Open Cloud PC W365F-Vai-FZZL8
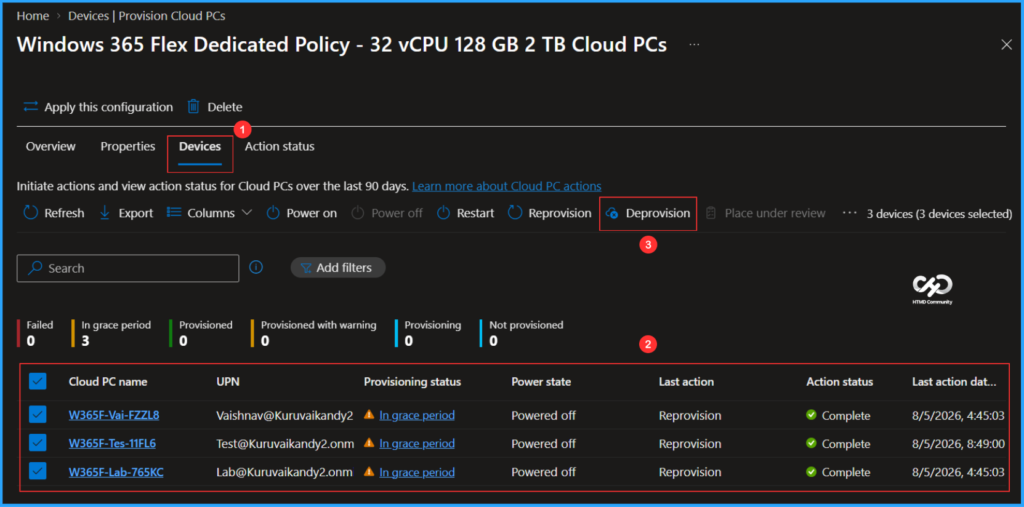 click(x=114, y=415)
